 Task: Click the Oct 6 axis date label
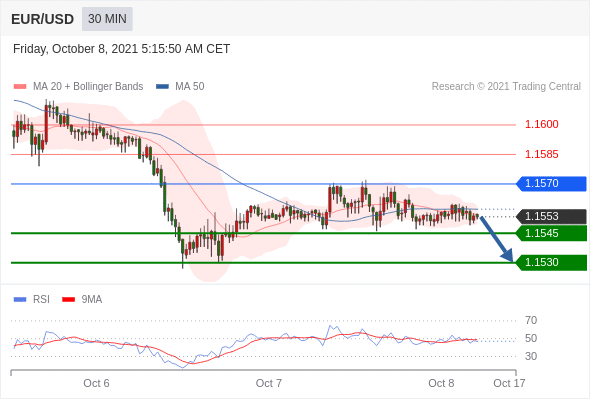[96, 383]
